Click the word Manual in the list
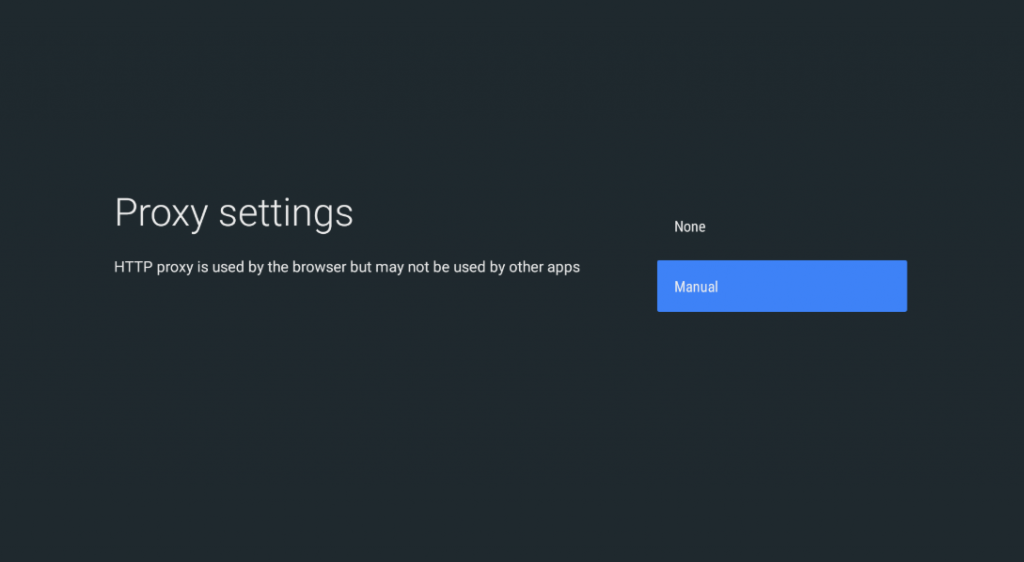 (696, 287)
